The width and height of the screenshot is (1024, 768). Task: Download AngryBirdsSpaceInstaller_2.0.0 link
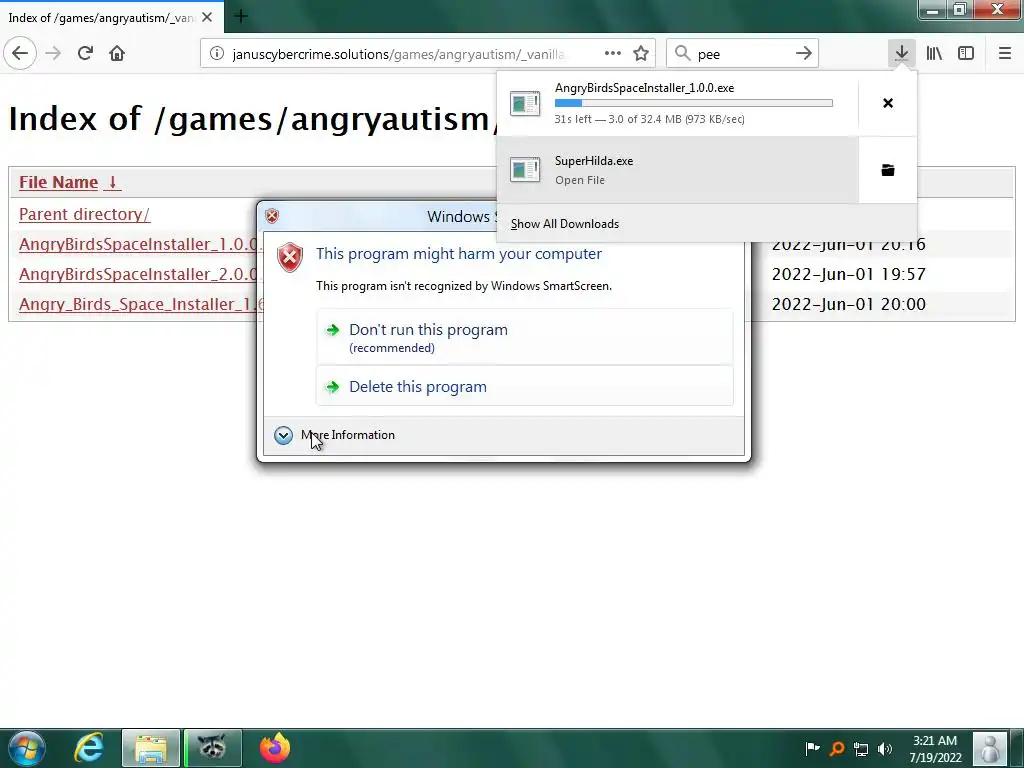pos(138,274)
